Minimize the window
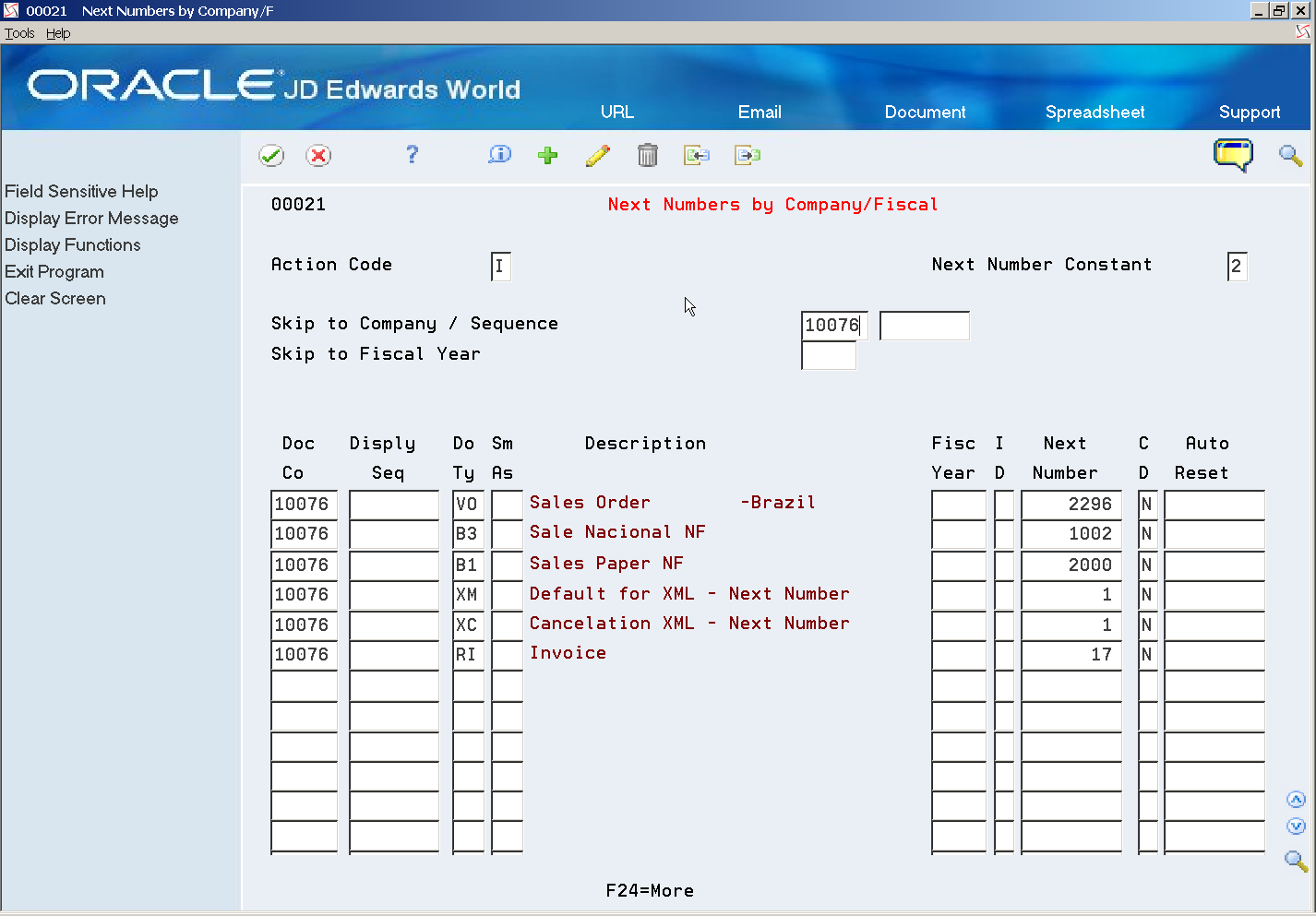The height and width of the screenshot is (916, 1316). point(1260,11)
